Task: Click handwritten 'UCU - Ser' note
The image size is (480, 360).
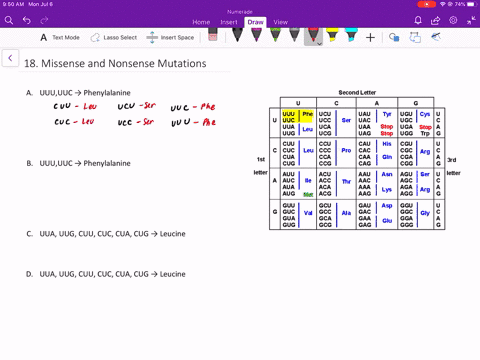Action: (x=137, y=106)
